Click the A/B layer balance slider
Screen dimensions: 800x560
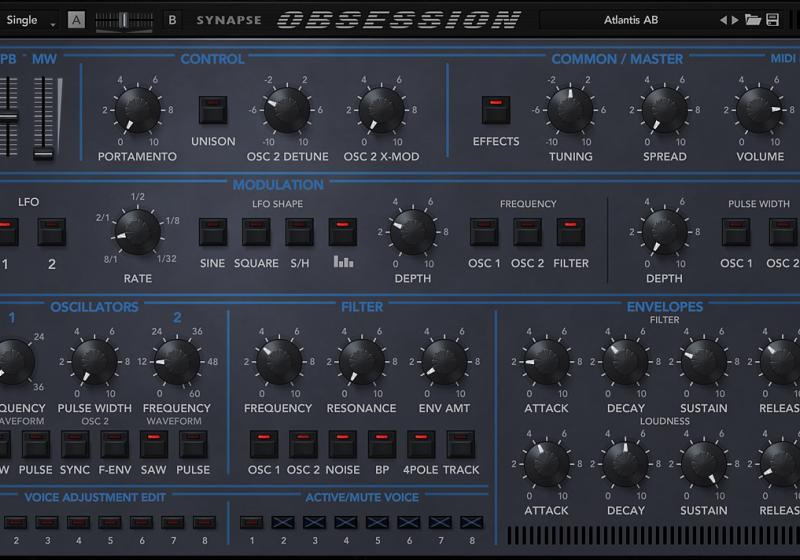[x=124, y=20]
